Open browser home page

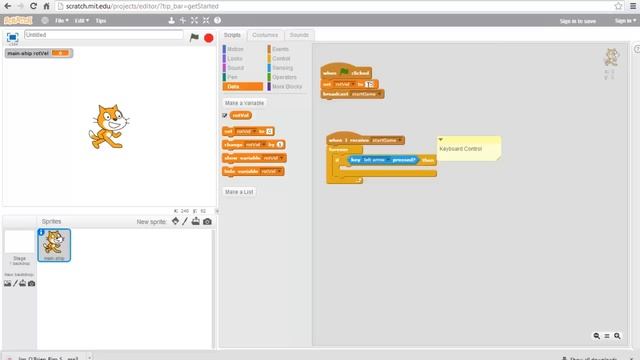[47, 6]
